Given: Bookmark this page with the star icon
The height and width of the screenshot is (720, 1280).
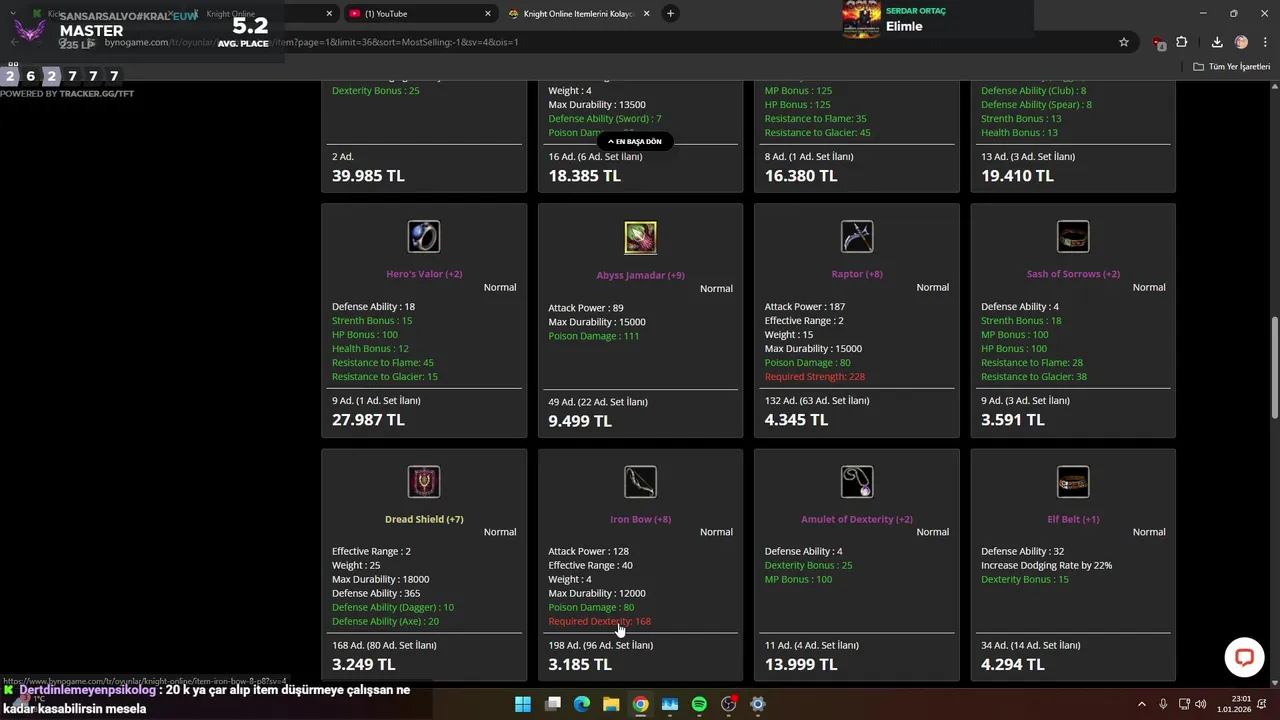Looking at the screenshot, I should [1124, 42].
